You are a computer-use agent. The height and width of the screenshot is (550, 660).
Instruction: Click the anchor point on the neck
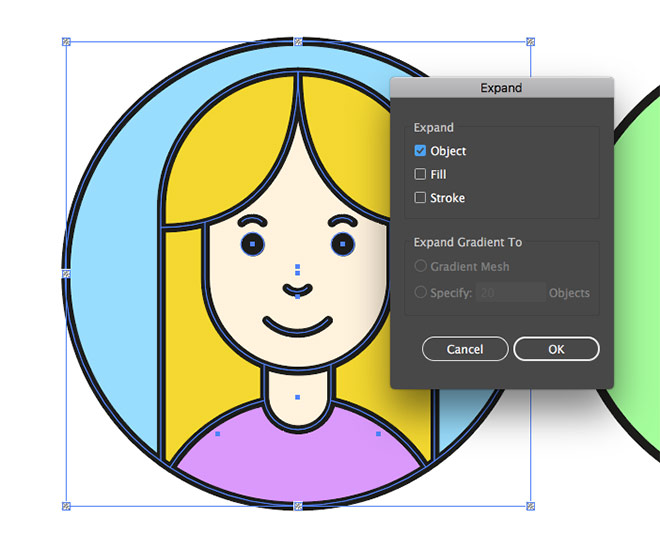coord(298,397)
